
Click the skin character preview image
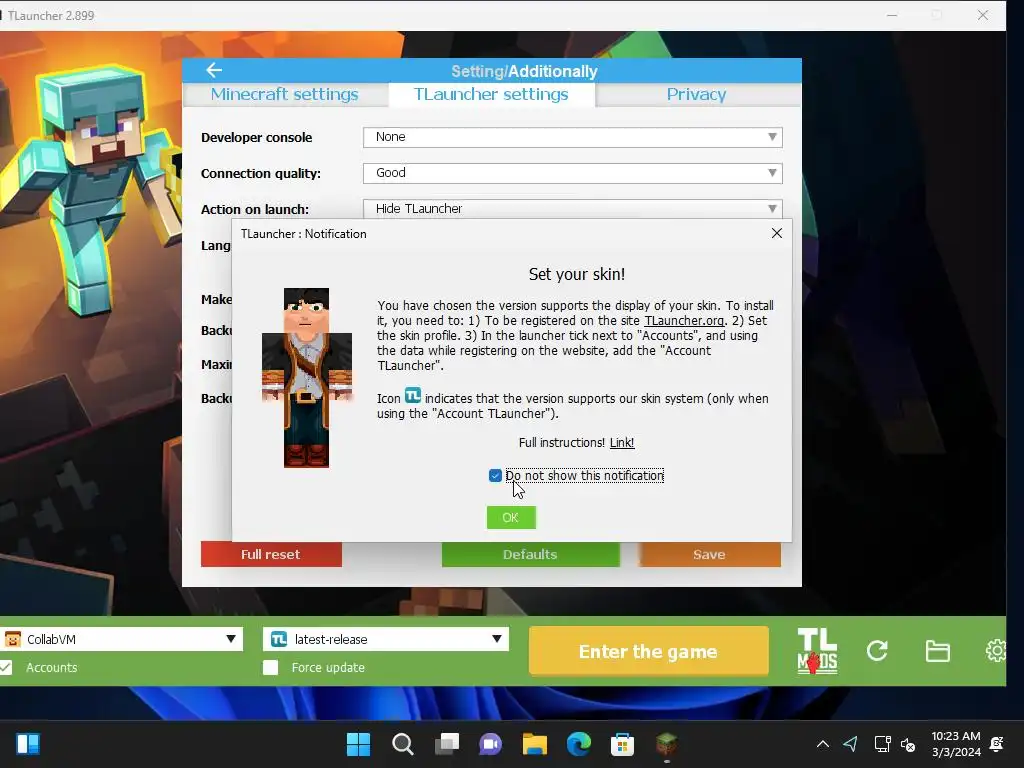click(306, 378)
